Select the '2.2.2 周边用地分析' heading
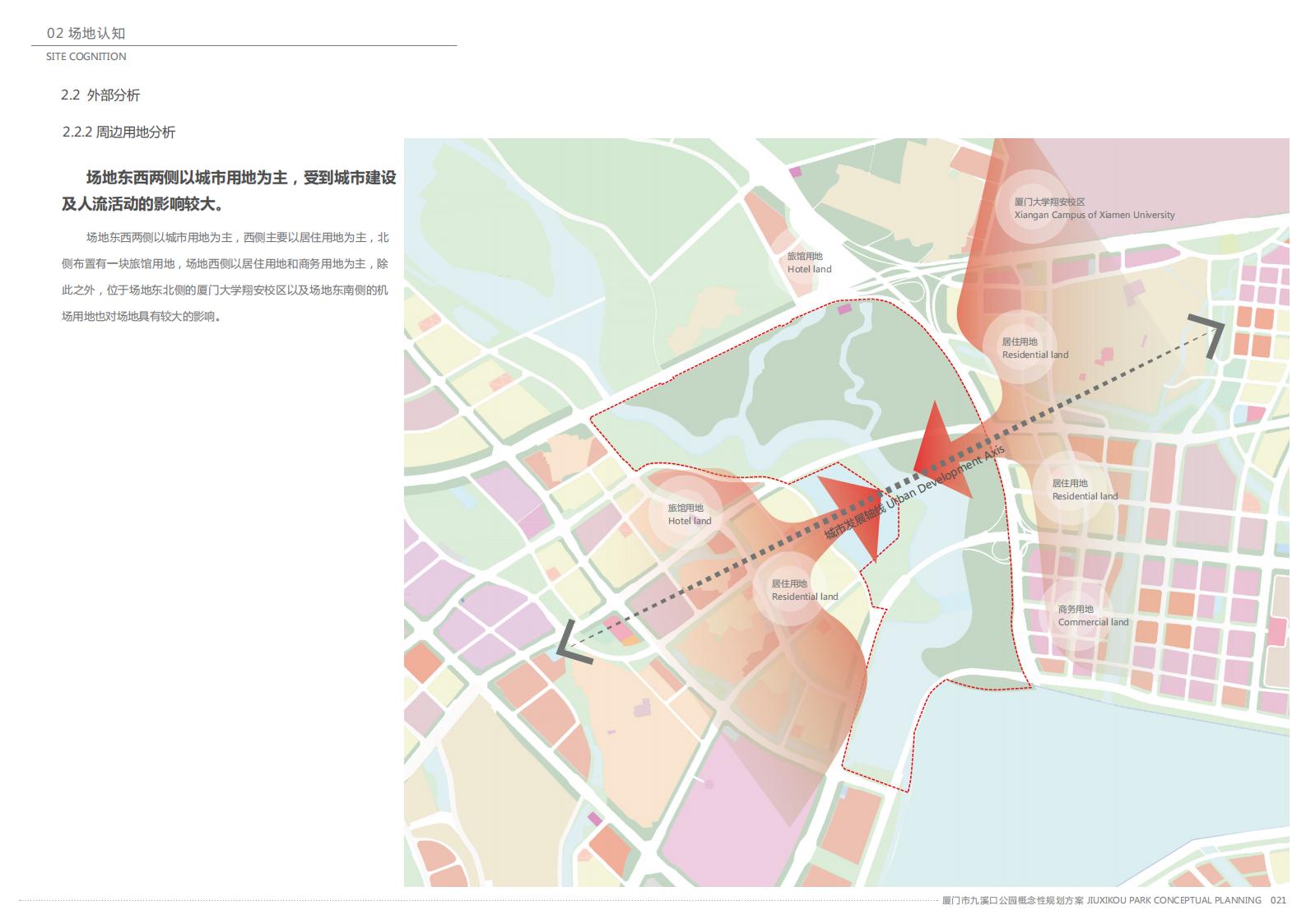 [x=119, y=132]
